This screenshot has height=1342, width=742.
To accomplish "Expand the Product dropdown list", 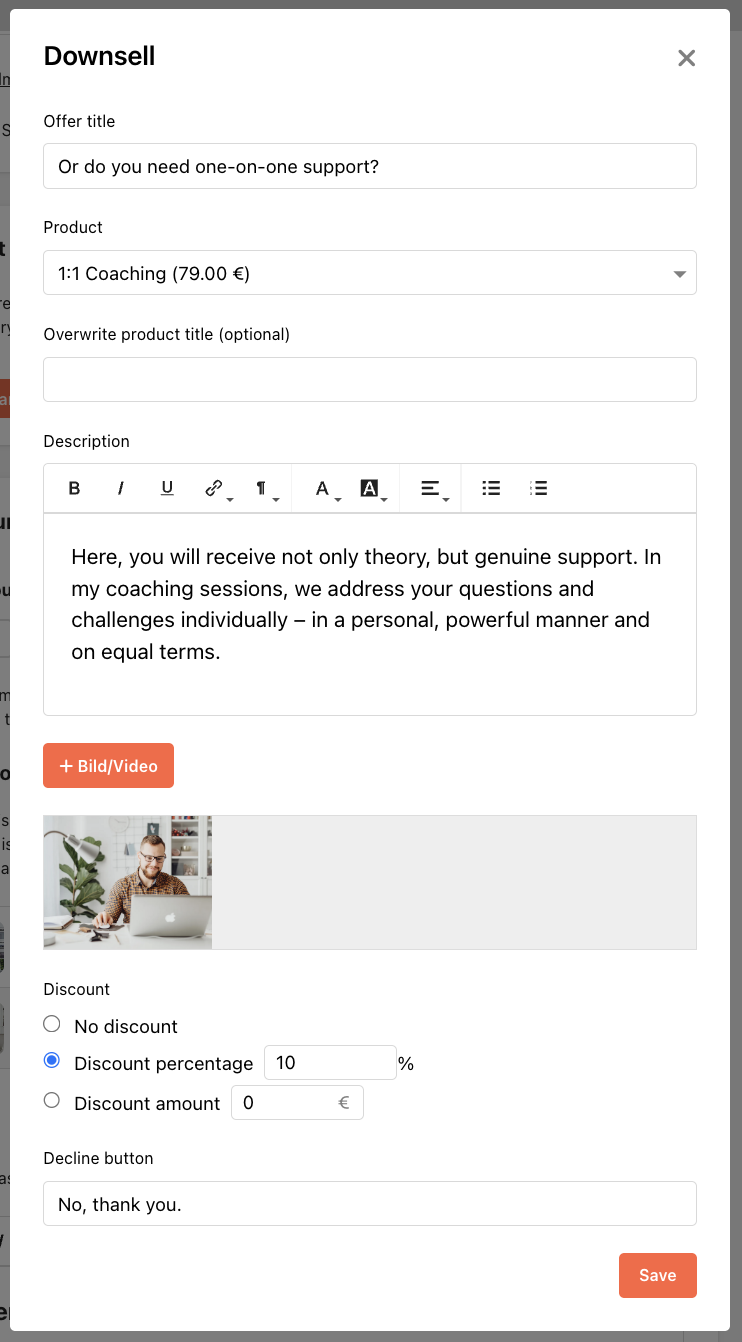I will click(x=370, y=273).
